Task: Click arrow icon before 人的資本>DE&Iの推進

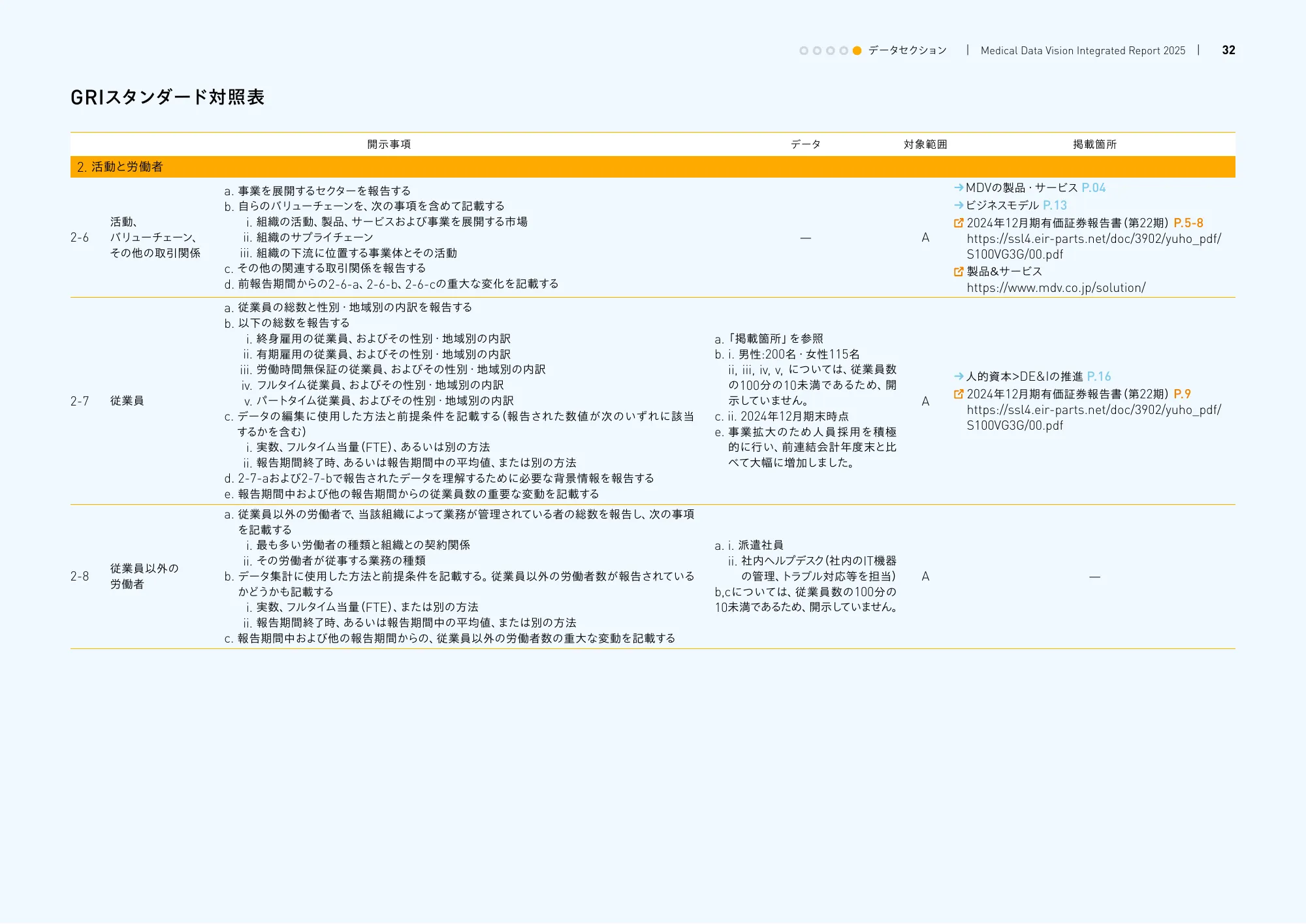Action: tap(959, 377)
